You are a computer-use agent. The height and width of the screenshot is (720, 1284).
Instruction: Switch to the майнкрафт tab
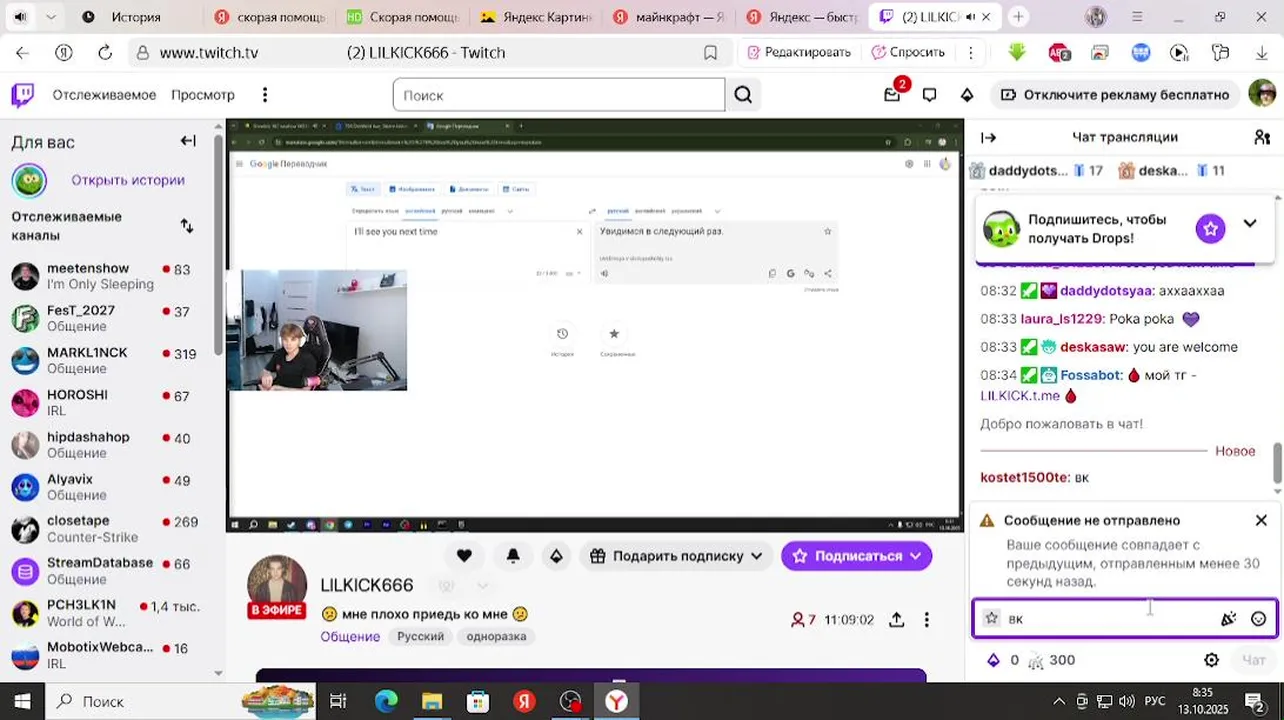tap(668, 17)
